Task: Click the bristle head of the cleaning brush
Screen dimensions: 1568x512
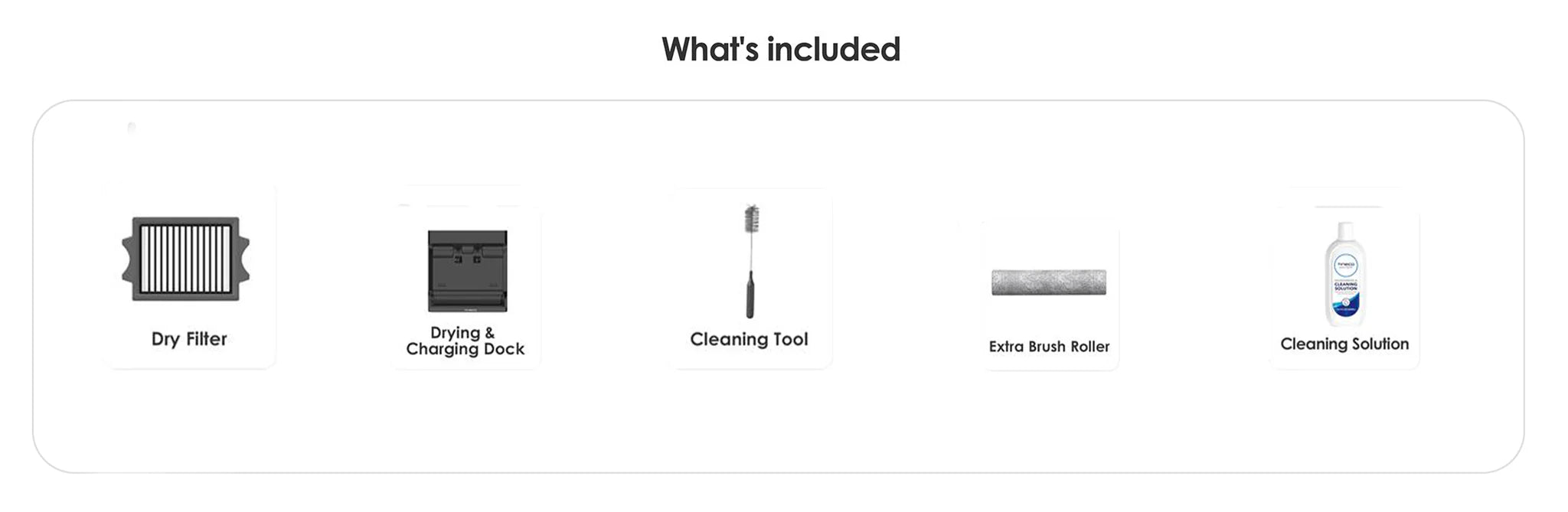Action: pos(751,218)
